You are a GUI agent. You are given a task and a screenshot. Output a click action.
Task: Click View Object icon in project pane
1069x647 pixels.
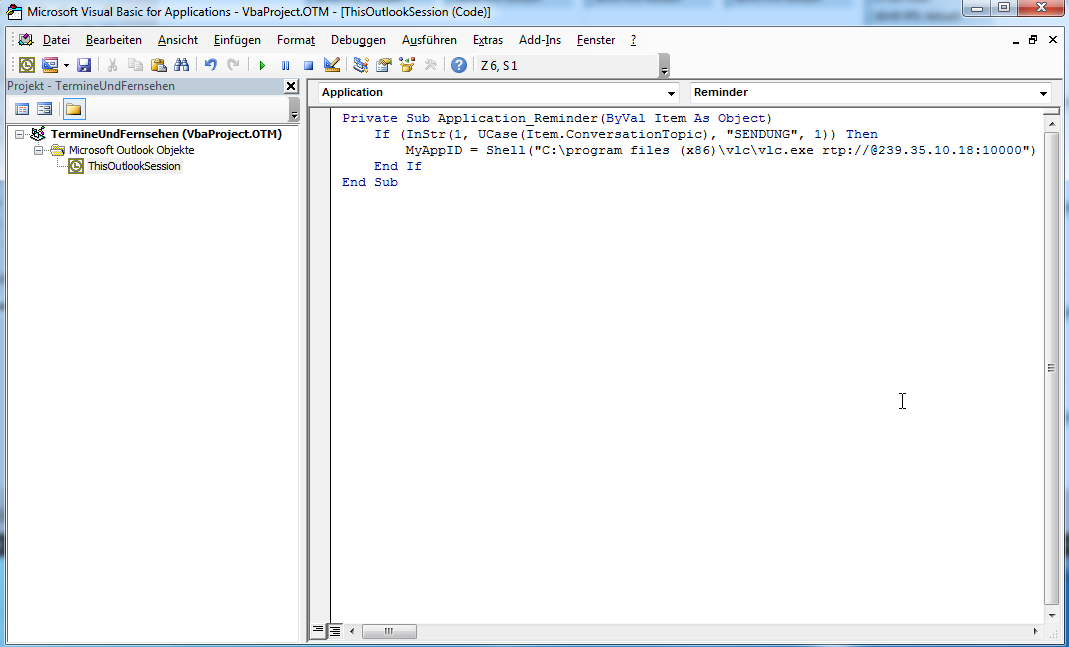[x=44, y=109]
